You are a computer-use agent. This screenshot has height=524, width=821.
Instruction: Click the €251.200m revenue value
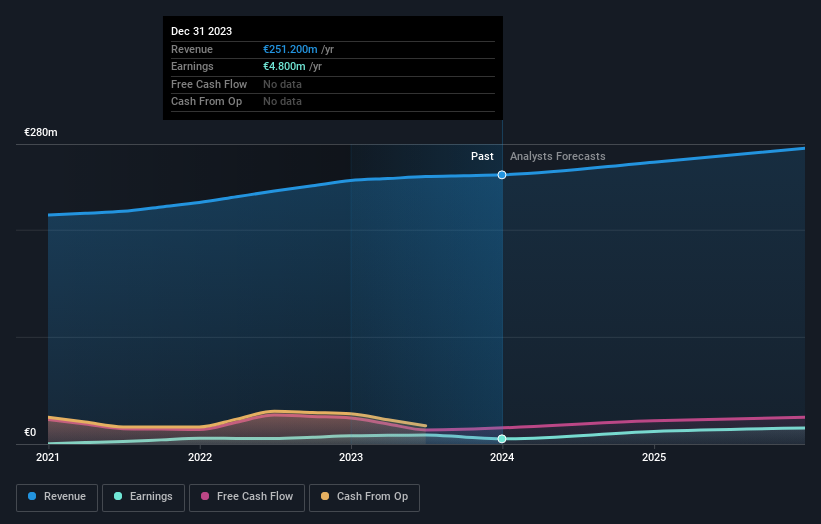click(x=290, y=49)
